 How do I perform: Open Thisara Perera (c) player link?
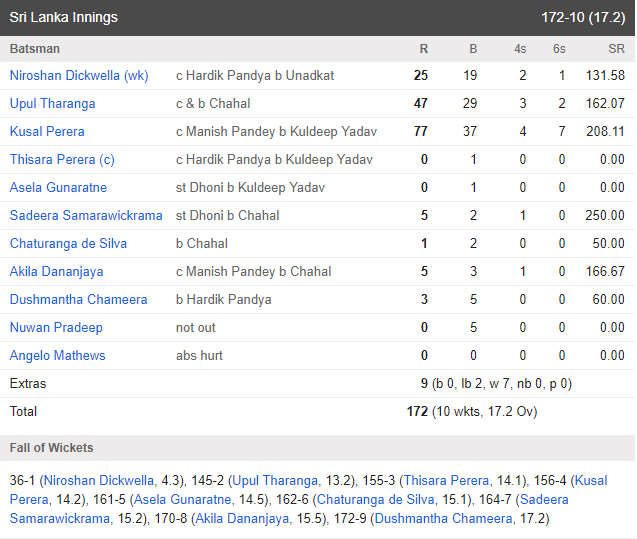(x=62, y=160)
